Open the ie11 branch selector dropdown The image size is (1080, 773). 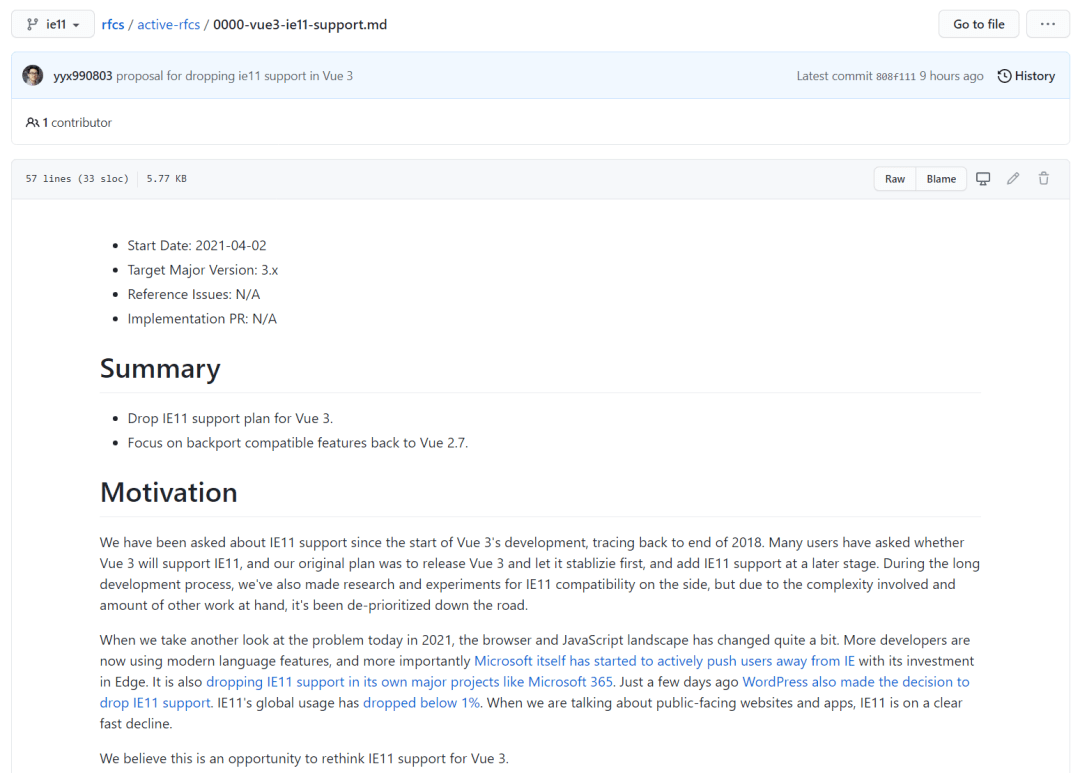53,24
